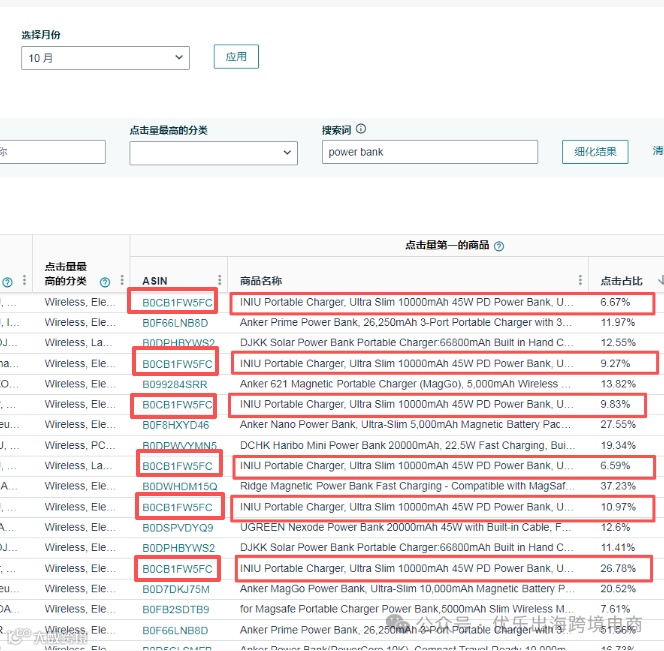The width and height of the screenshot is (664, 651).
Task: Click the 19.34% click share value
Action: (618, 445)
